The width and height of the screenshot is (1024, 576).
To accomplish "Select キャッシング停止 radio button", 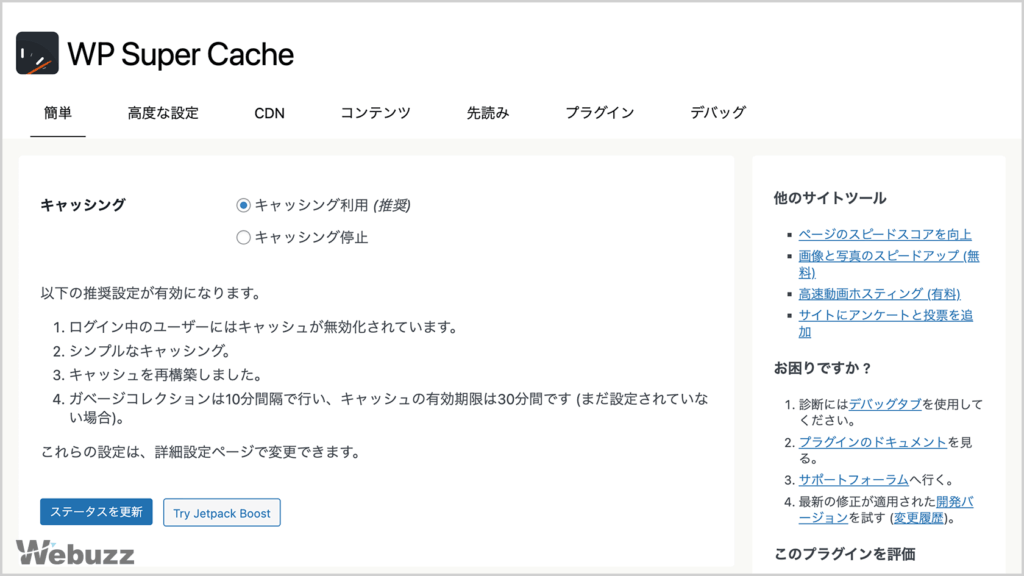I will pos(243,237).
